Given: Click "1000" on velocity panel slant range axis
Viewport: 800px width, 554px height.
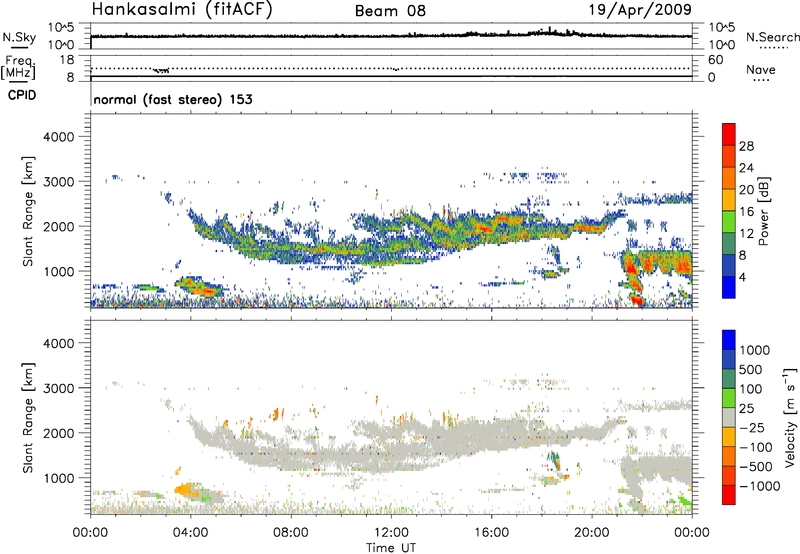Looking at the screenshot, I should (58, 478).
